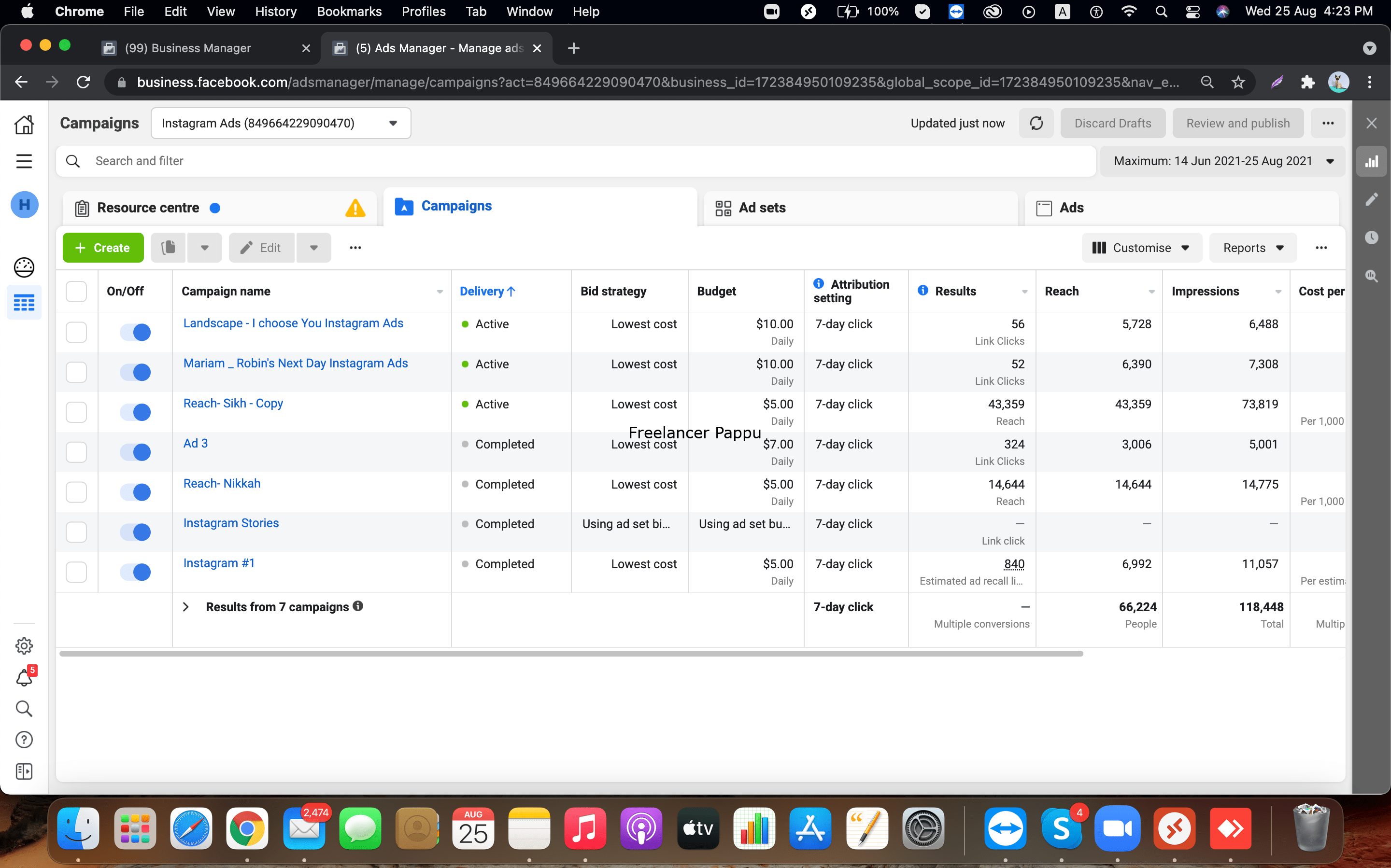Toggle off the Landscape - I choose You campaign
Screen dimensions: 1391x868
(136, 332)
